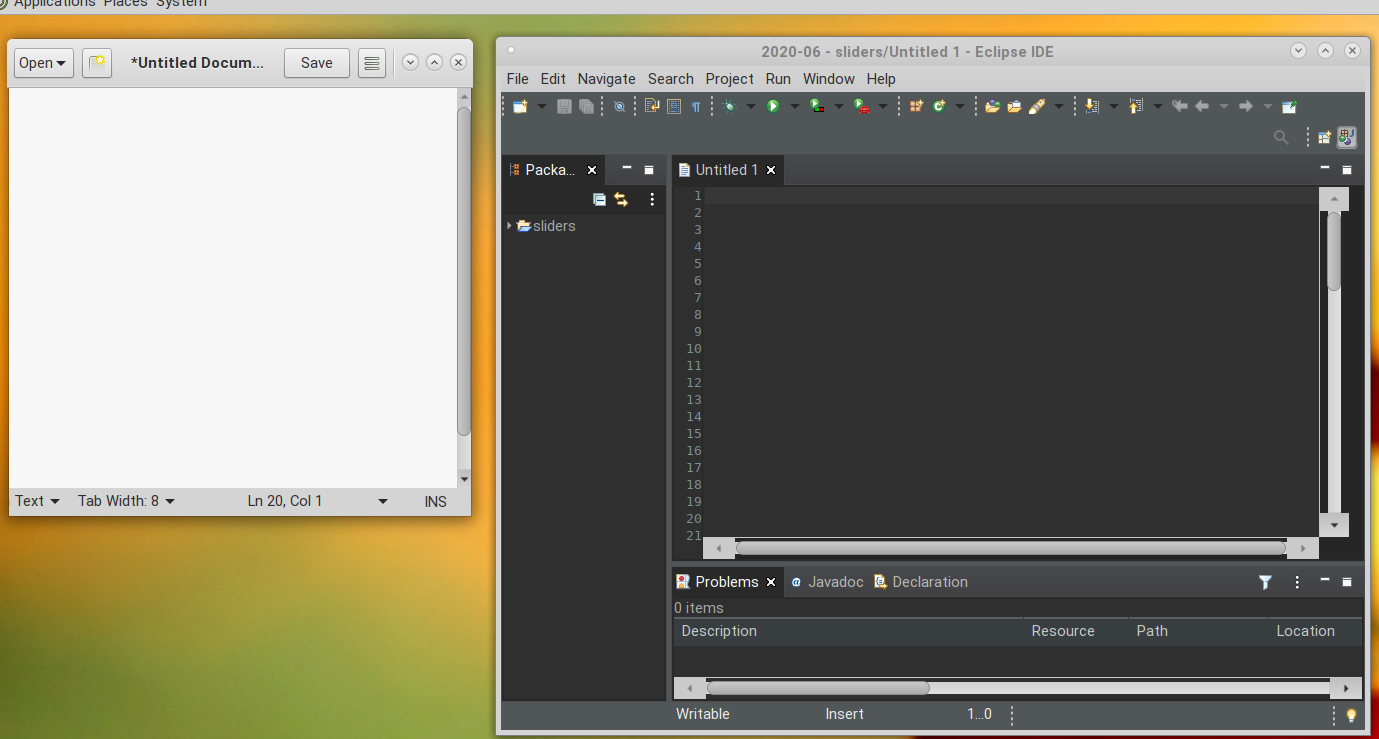The height and width of the screenshot is (739, 1379).
Task: Open the Navigate menu
Action: (606, 79)
